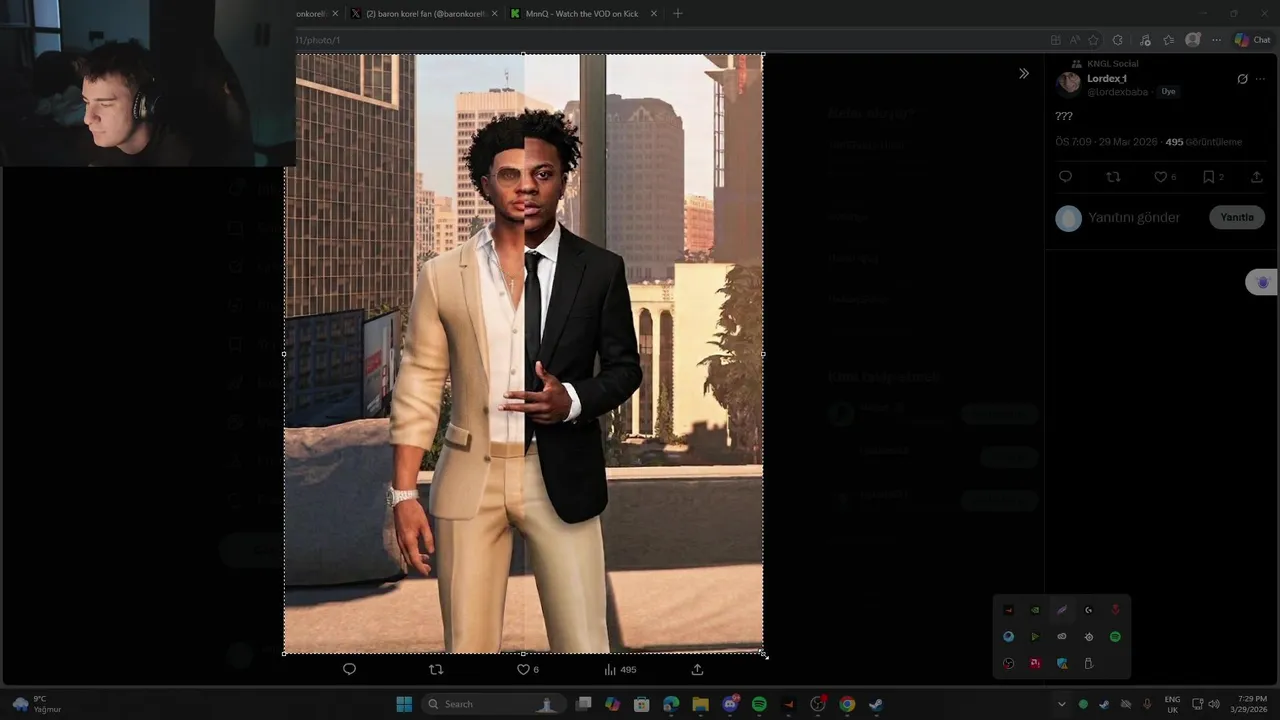Open the volume speaker tray icon
Viewport: 1280px width, 720px height.
1214,704
